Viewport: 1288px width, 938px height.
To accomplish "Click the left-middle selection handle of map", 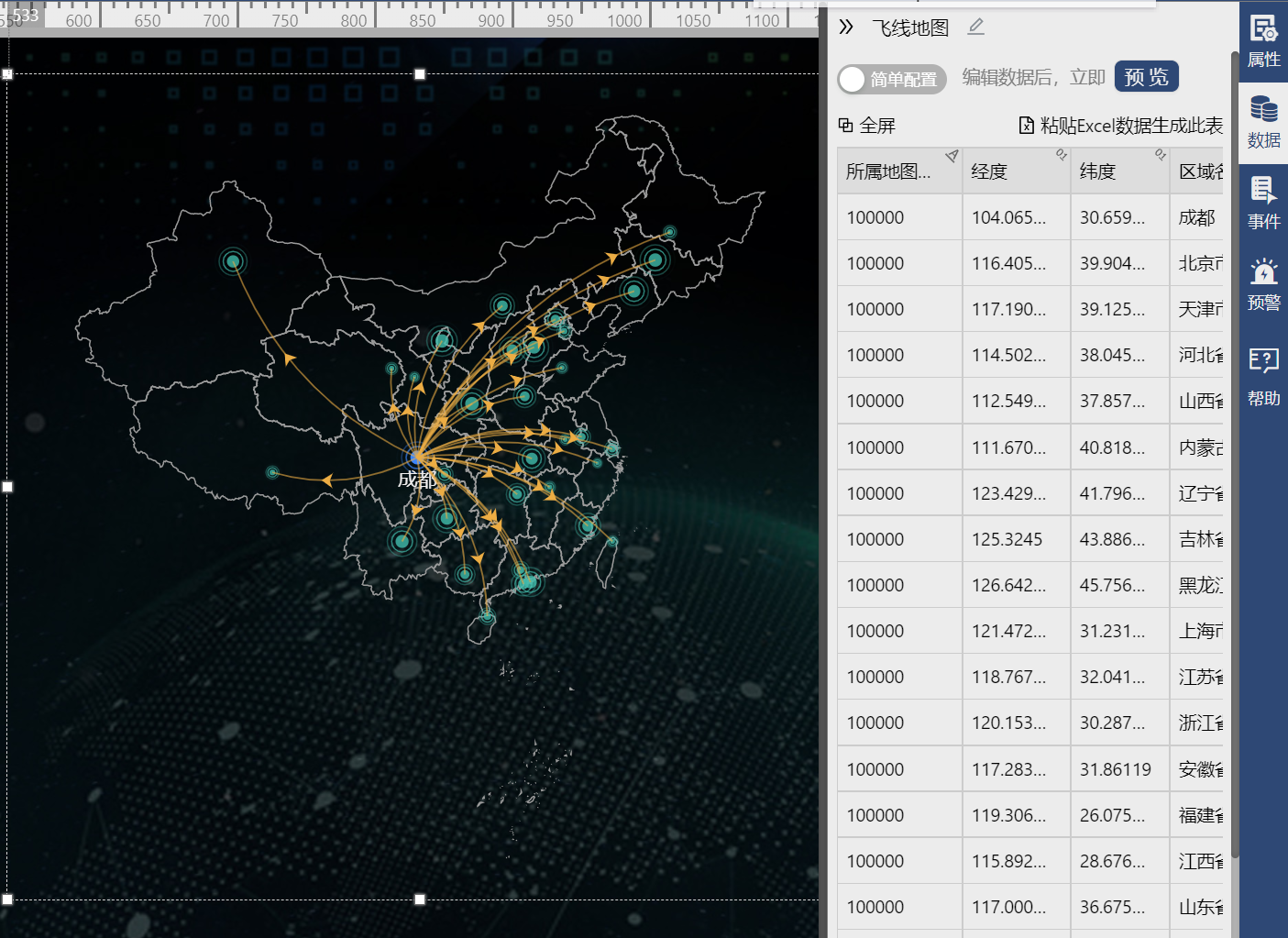I will pyautogui.click(x=7, y=487).
